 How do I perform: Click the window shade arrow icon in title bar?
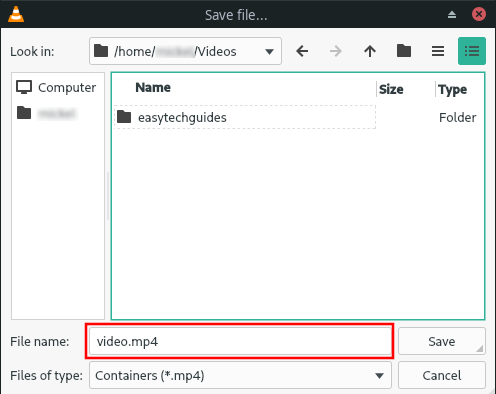(x=452, y=14)
